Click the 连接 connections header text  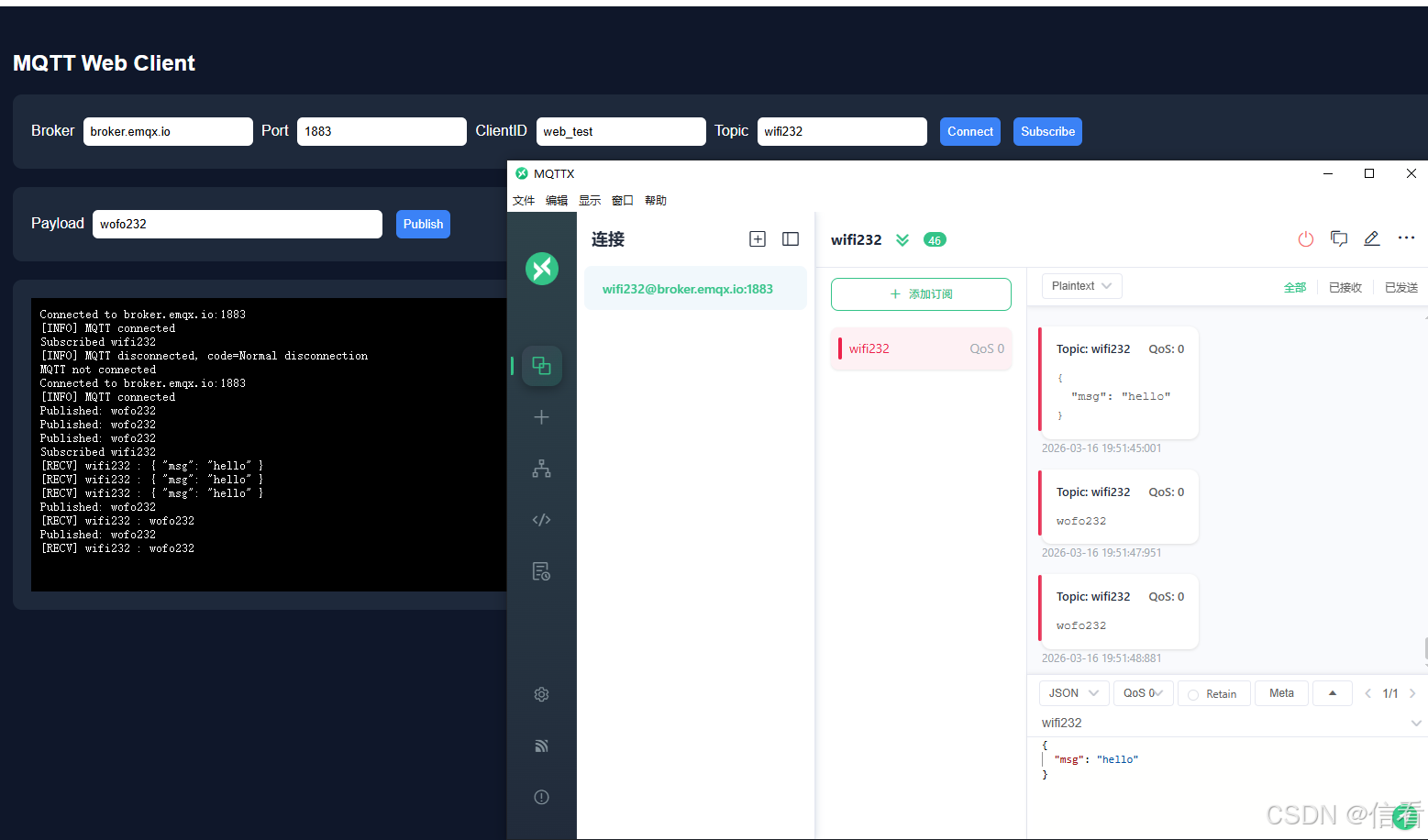[x=608, y=239]
